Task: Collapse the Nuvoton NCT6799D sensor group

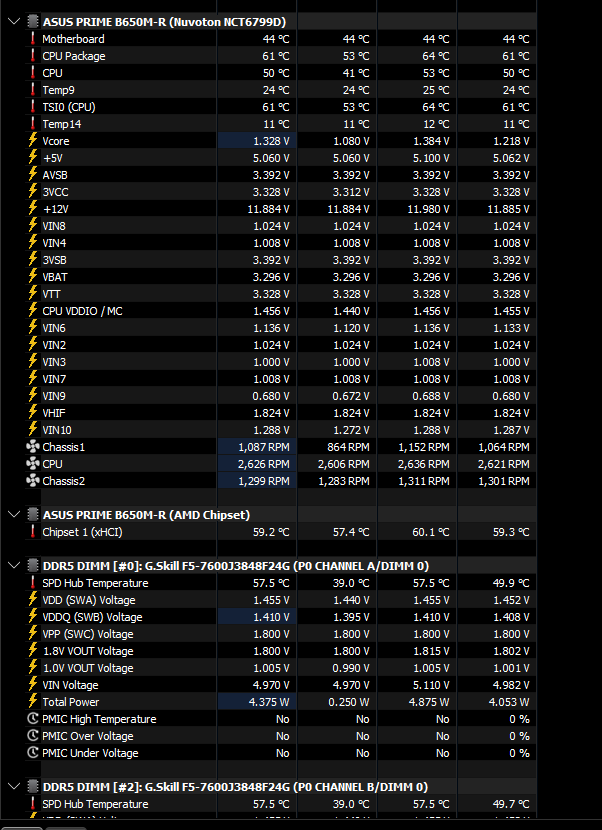Action: coord(14,22)
